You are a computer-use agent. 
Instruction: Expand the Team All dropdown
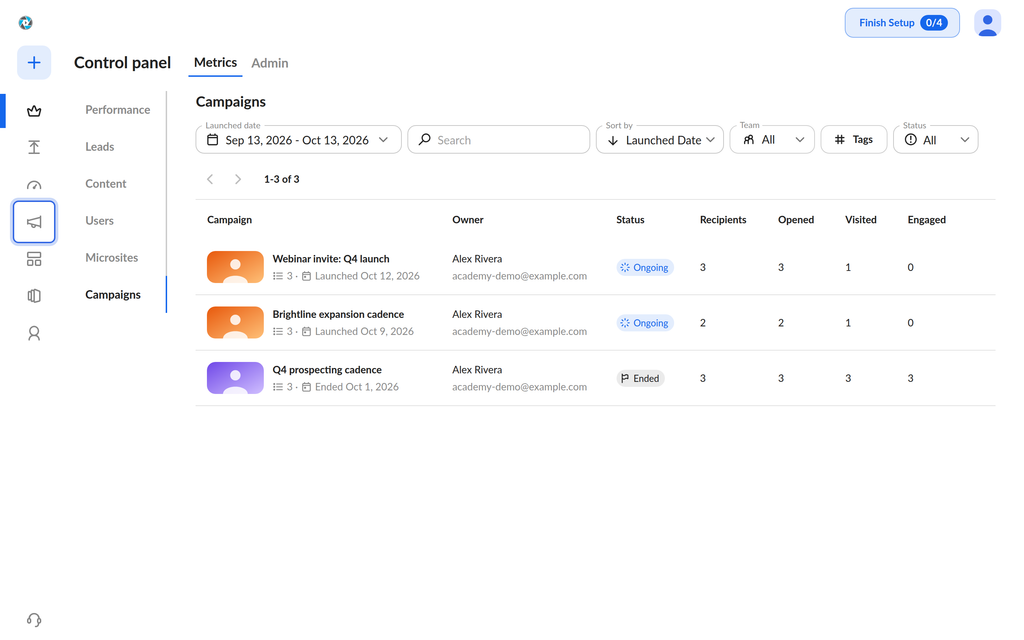[x=772, y=140]
